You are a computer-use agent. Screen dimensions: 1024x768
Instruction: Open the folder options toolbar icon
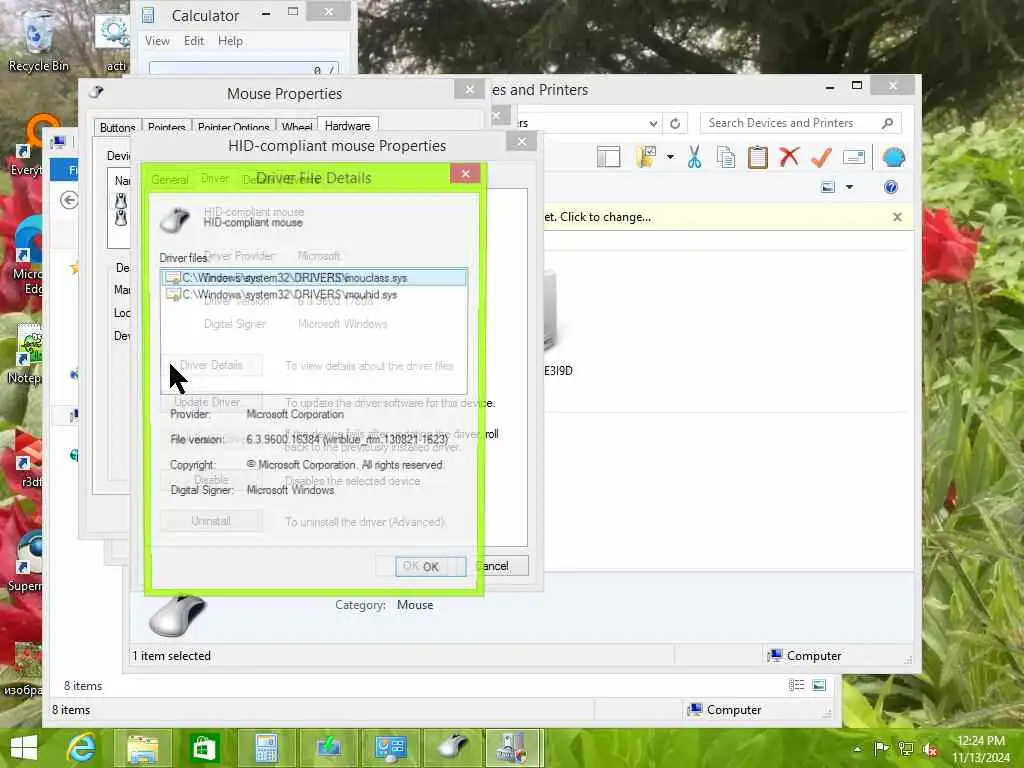[x=646, y=157]
